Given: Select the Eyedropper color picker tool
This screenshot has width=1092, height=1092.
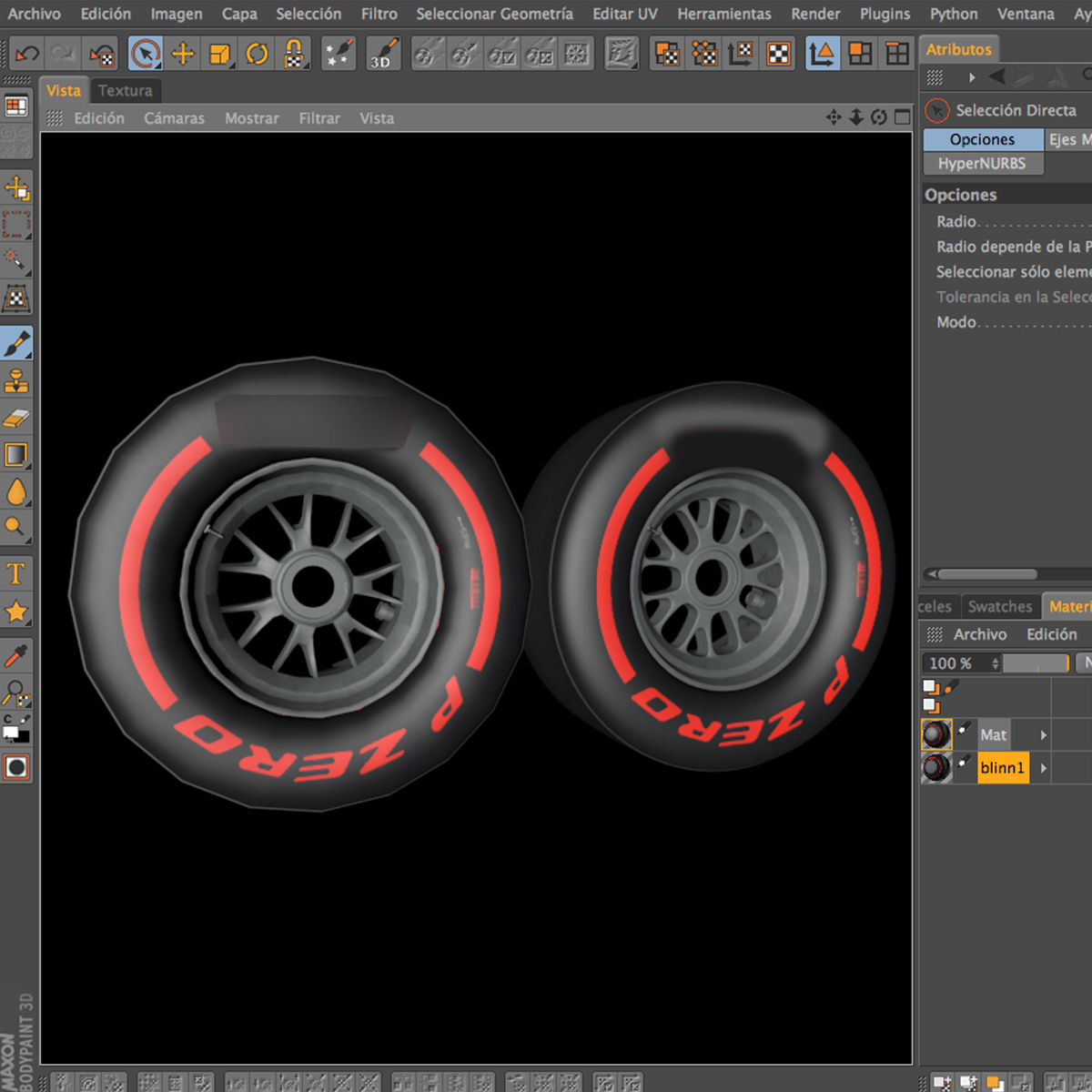Looking at the screenshot, I should [16, 656].
